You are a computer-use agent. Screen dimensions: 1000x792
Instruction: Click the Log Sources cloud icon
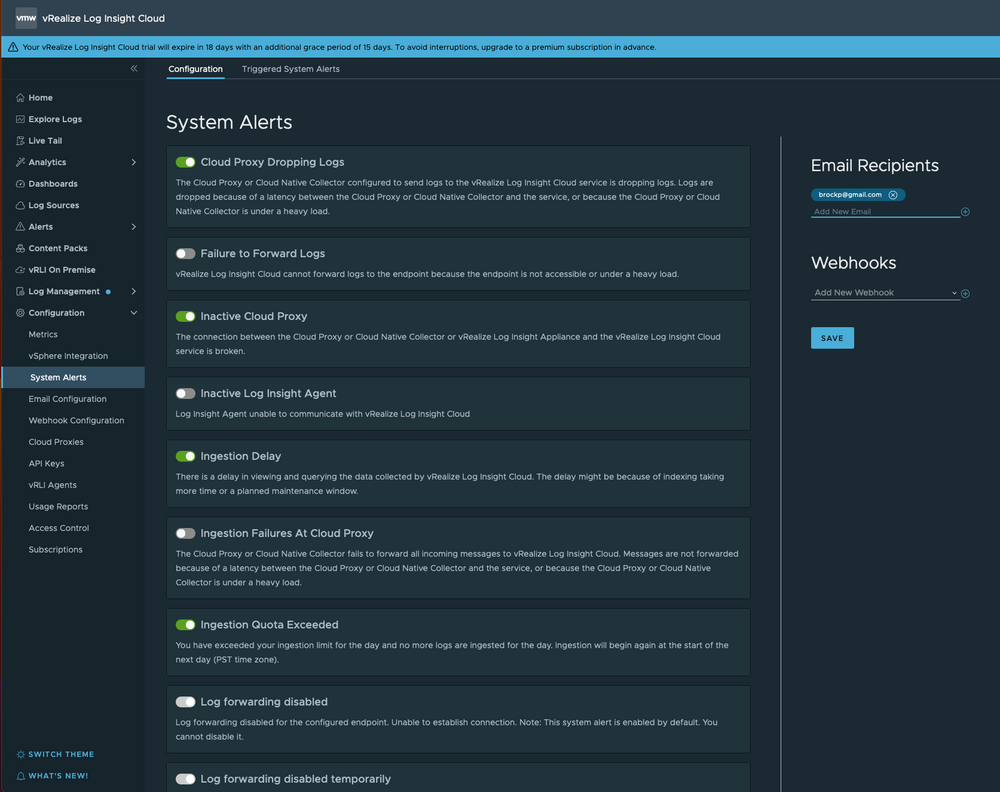click(20, 205)
